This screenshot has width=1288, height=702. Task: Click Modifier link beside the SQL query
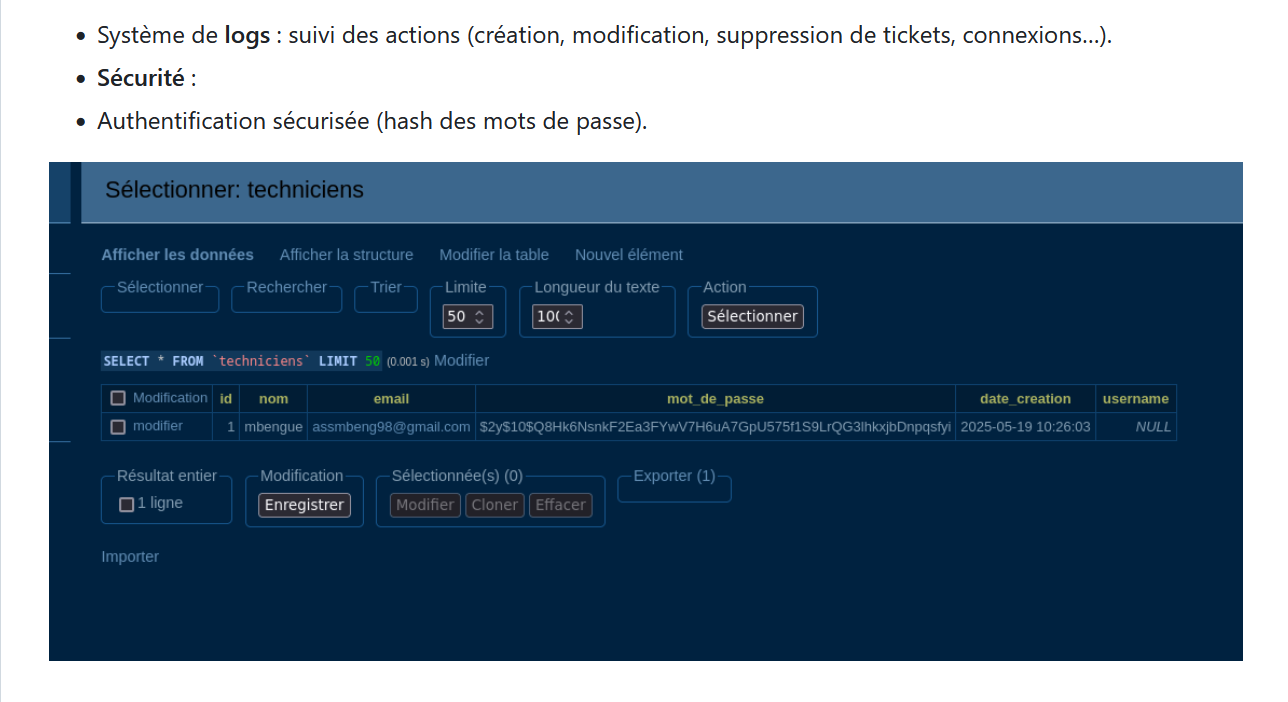click(461, 360)
